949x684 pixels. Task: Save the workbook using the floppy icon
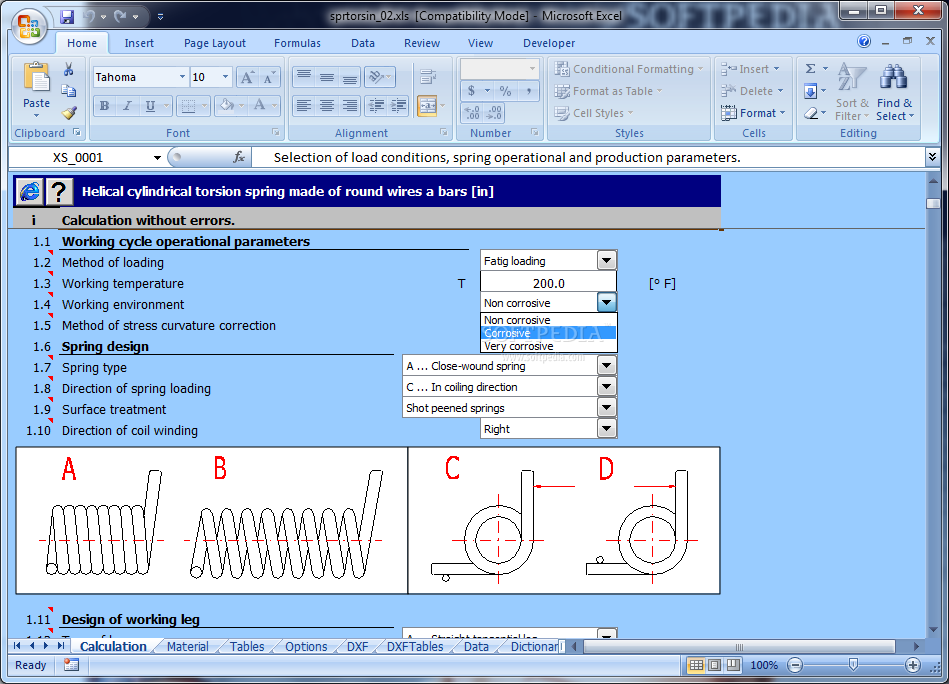(67, 16)
